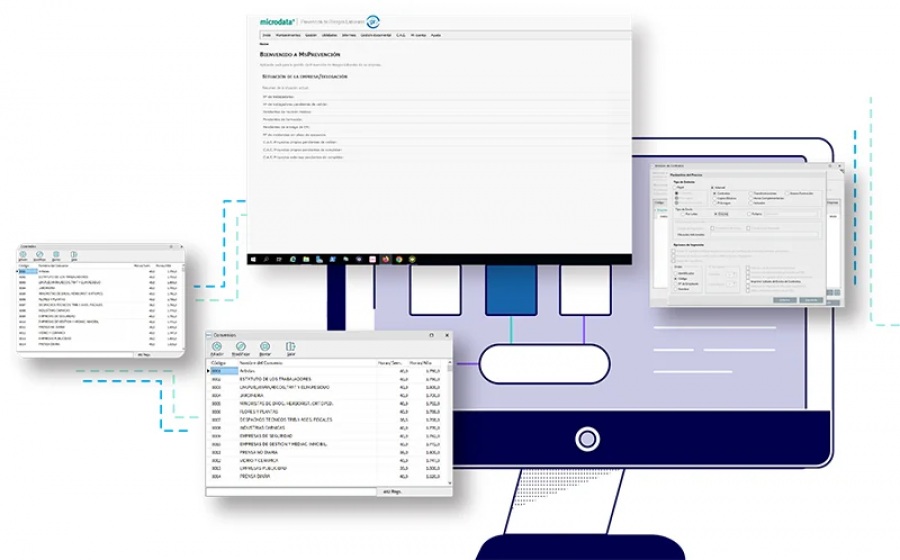Screen dimensions: 900x560
Task: Open Chrome from the Windows taskbar
Action: tap(398, 259)
